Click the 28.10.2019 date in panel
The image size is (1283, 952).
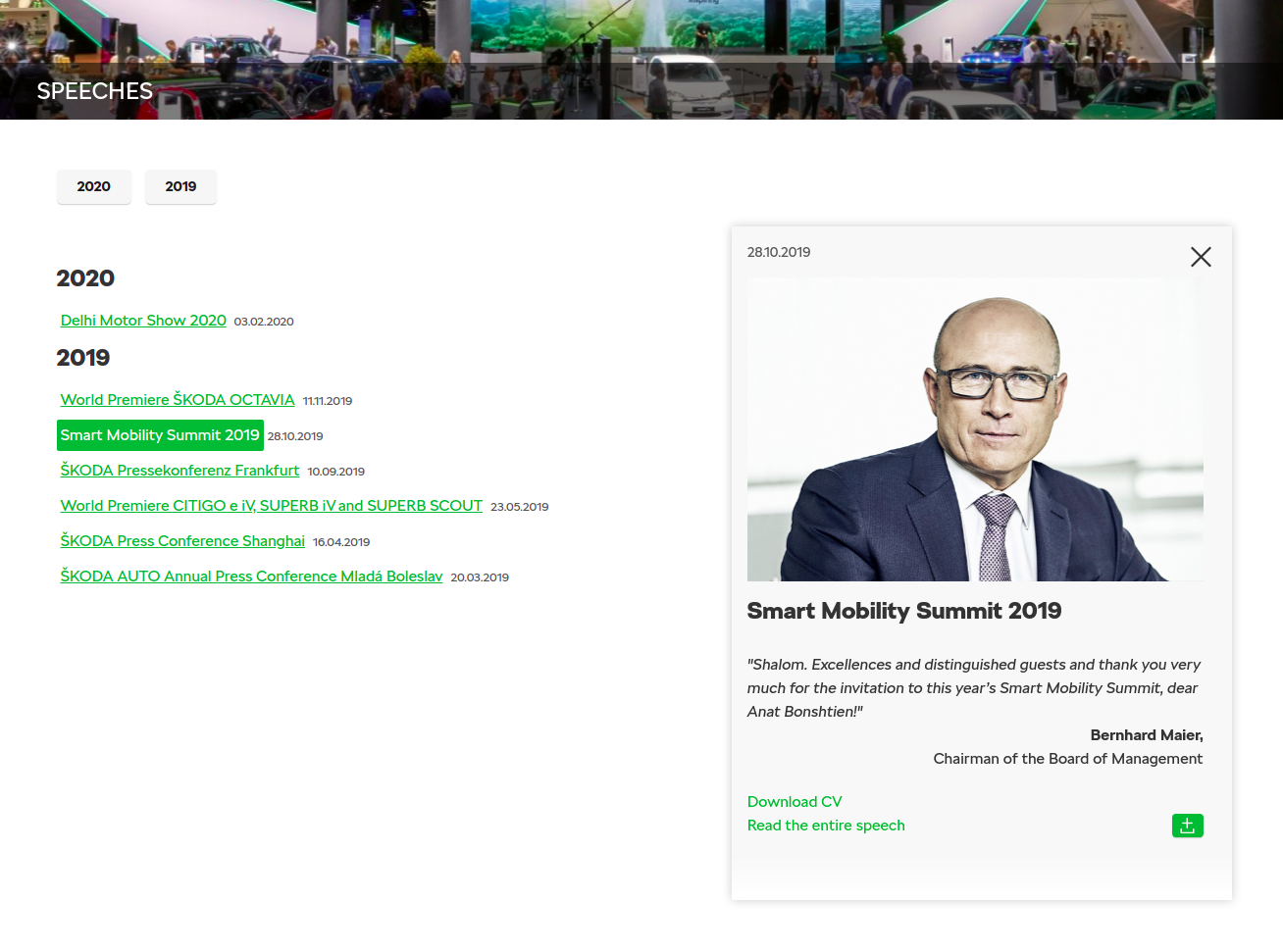coord(779,252)
